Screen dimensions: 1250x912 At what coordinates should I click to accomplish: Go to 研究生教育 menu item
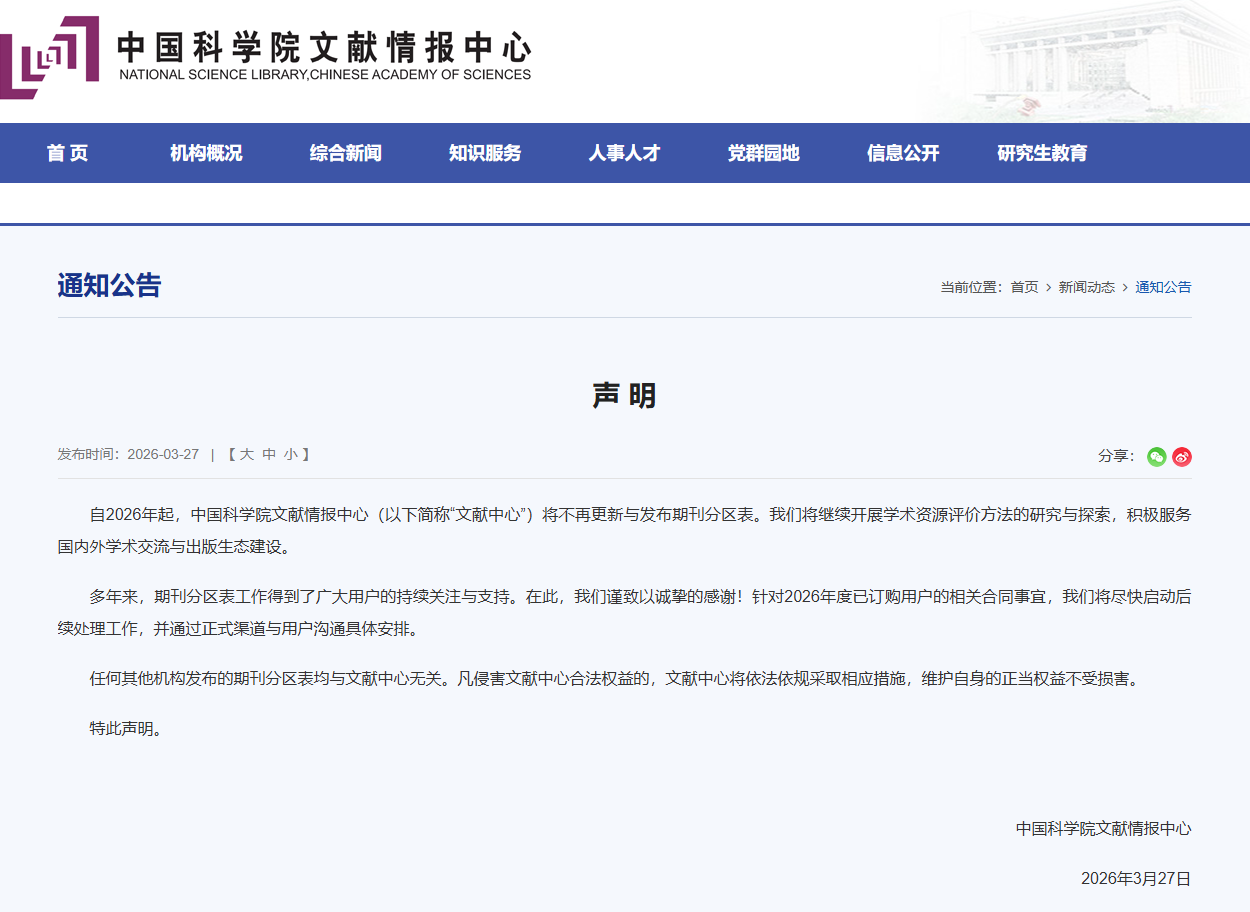(1042, 153)
